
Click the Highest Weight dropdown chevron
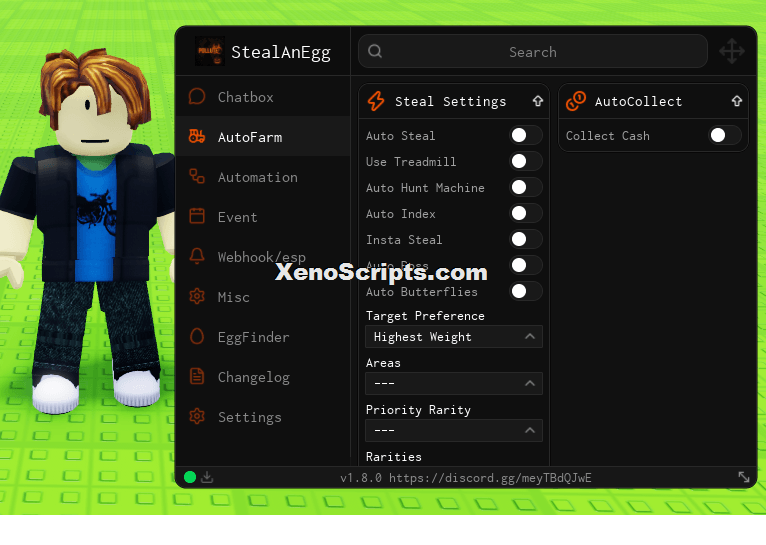530,336
